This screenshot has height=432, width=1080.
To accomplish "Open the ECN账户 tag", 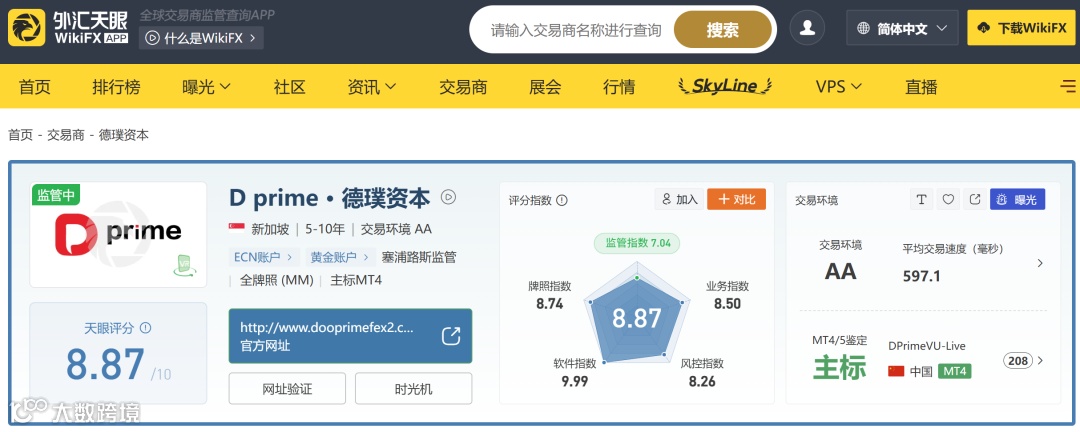I will (x=263, y=257).
